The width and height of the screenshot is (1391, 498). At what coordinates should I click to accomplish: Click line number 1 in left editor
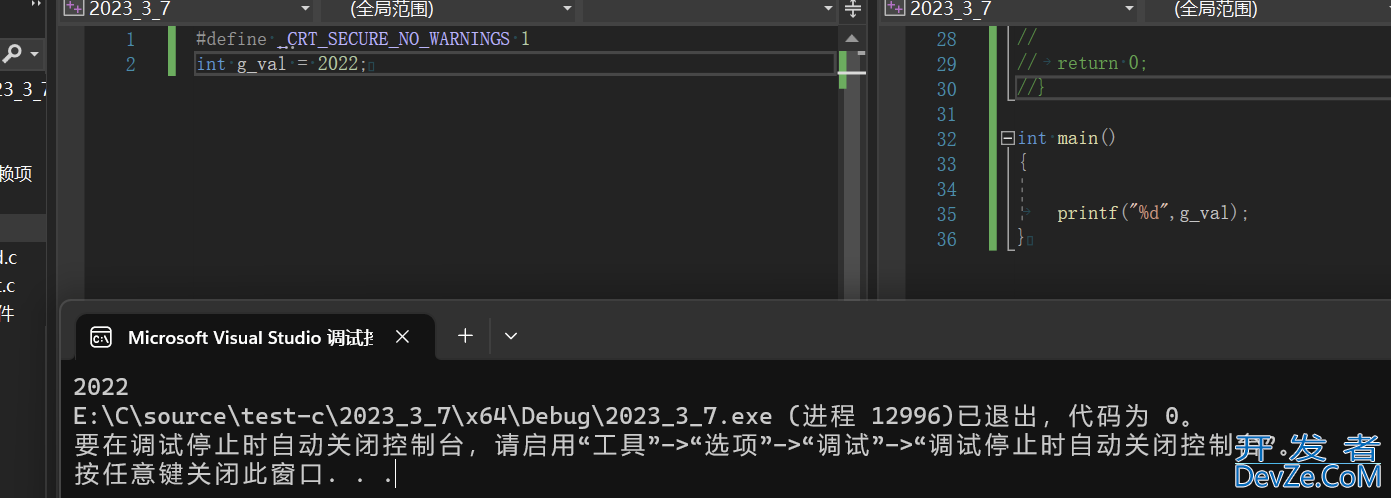pos(130,40)
